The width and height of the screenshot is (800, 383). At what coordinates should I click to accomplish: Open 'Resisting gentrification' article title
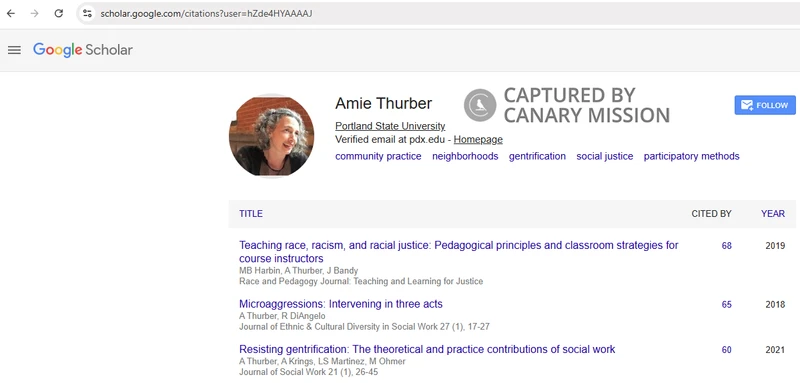pos(427,349)
